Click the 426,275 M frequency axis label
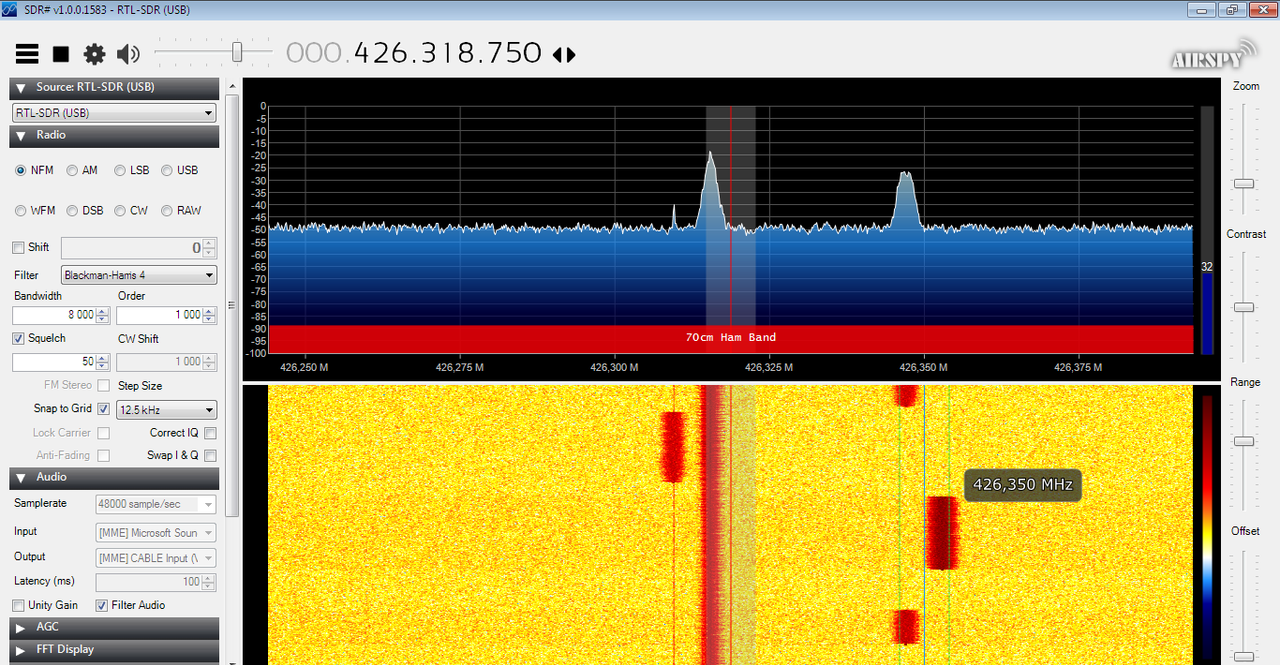The image size is (1280, 665). [459, 367]
